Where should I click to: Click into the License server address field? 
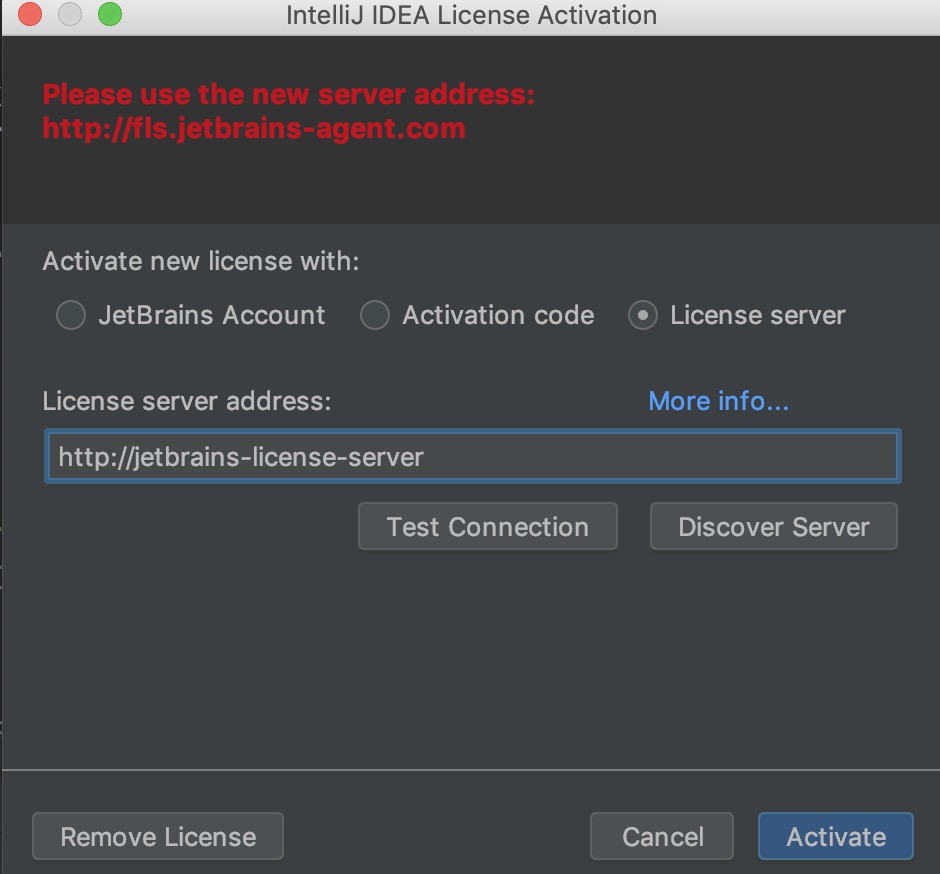click(x=472, y=457)
